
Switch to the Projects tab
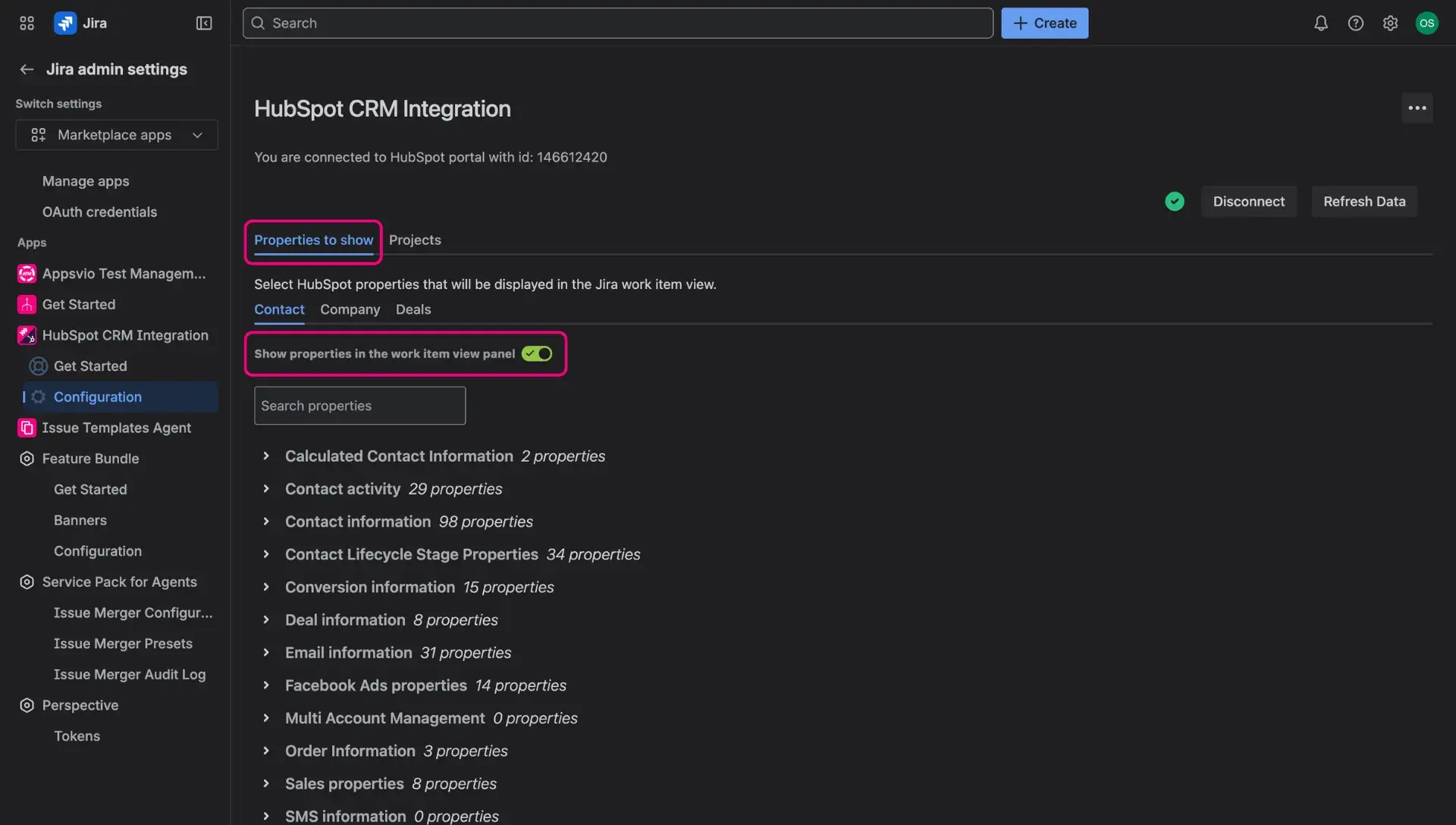pos(415,240)
